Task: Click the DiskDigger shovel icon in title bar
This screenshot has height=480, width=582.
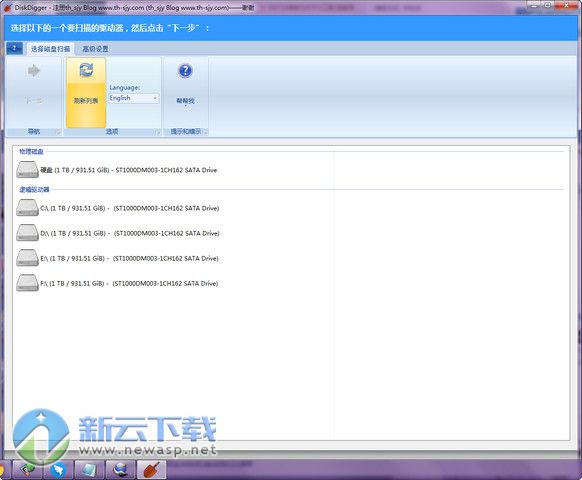Action: pos(7,7)
